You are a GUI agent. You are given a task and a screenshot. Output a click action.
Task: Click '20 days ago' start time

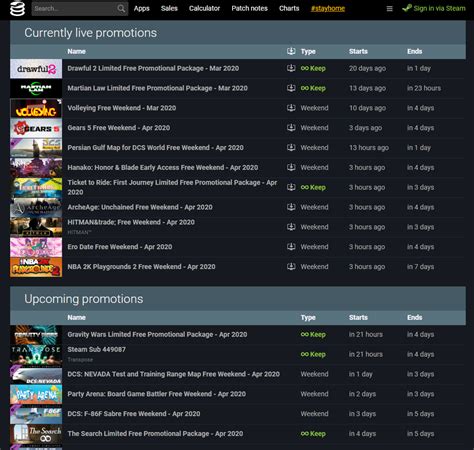367,68
